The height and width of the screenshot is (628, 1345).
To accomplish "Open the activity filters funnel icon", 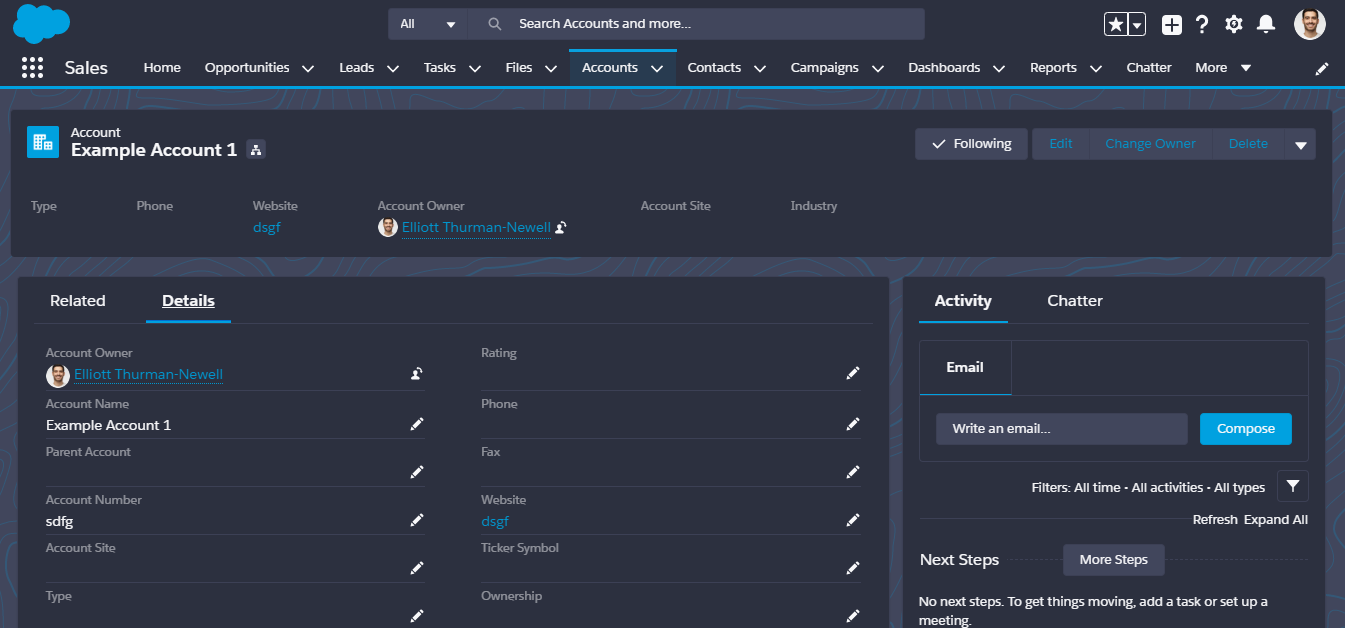I will (1292, 486).
